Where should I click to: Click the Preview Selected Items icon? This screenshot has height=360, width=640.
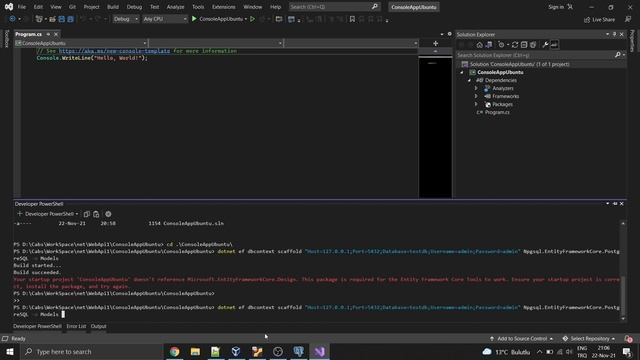tap(554, 45)
